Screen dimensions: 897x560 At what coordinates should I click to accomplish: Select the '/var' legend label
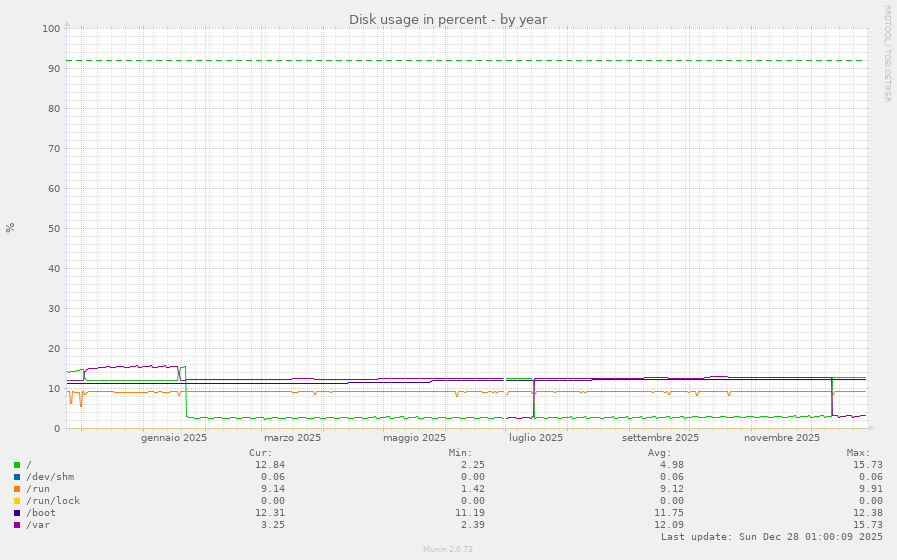[x=38, y=525]
